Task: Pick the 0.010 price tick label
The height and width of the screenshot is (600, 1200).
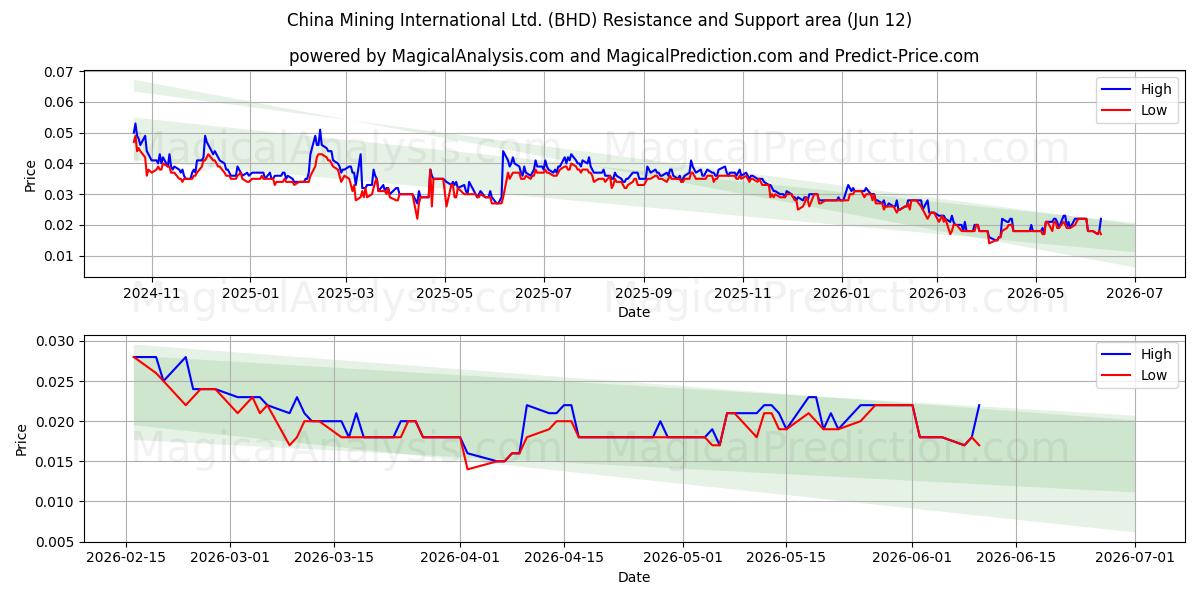Action: tap(55, 502)
